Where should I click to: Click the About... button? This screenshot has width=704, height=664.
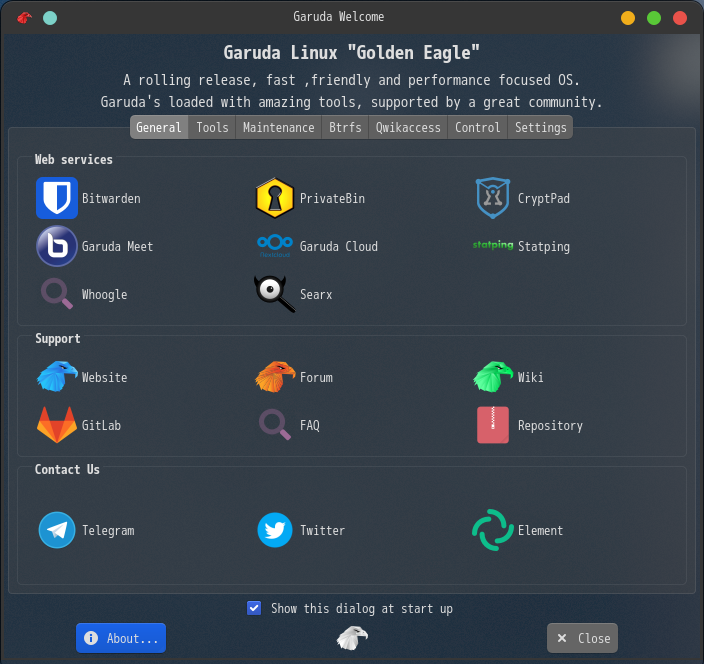[x=121, y=638]
